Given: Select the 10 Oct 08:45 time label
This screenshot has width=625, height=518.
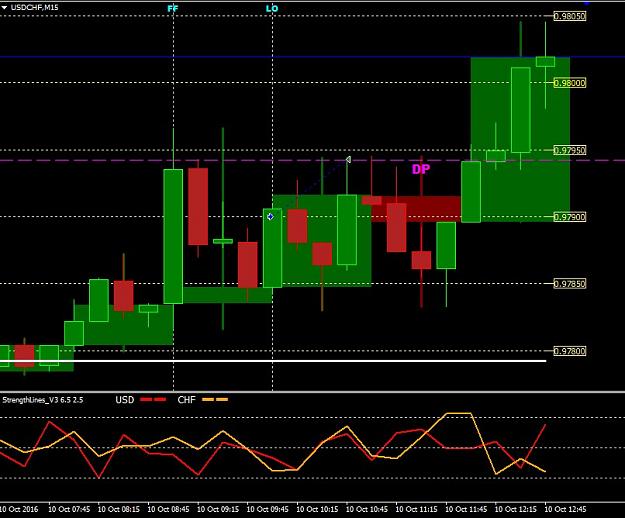Looking at the screenshot, I should (168, 509).
